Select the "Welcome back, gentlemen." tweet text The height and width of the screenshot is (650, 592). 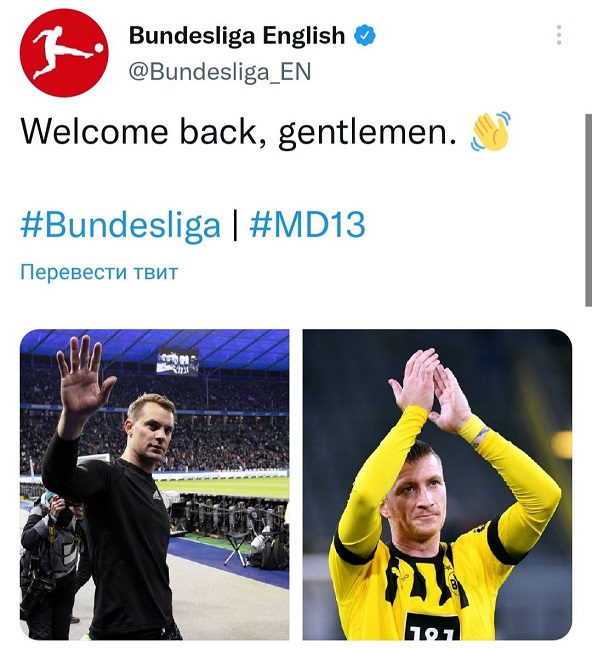[238, 133]
